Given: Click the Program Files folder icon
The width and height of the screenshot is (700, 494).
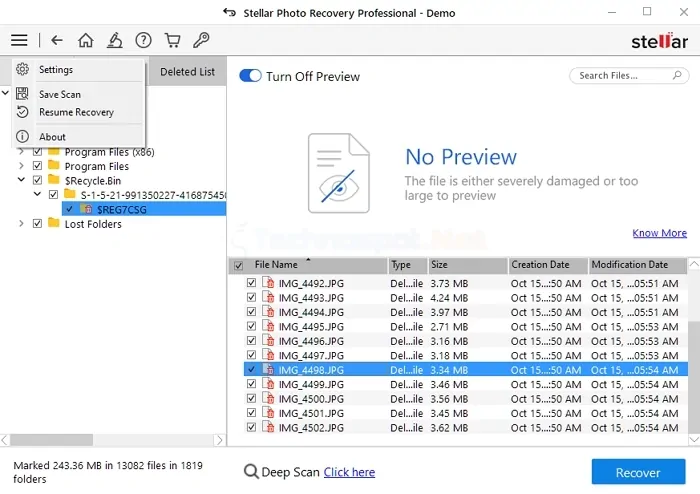Looking at the screenshot, I should click(x=54, y=165).
